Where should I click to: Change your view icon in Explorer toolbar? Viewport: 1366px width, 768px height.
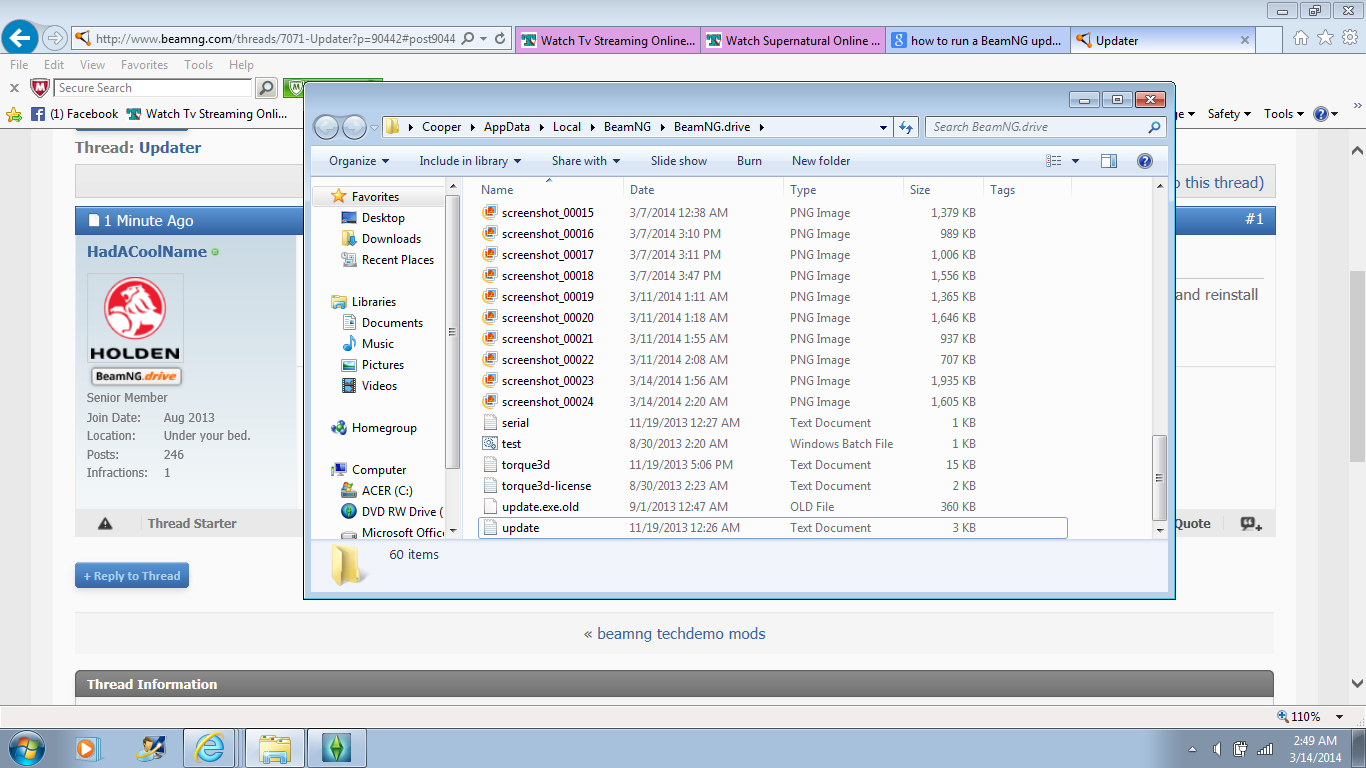(1053, 161)
